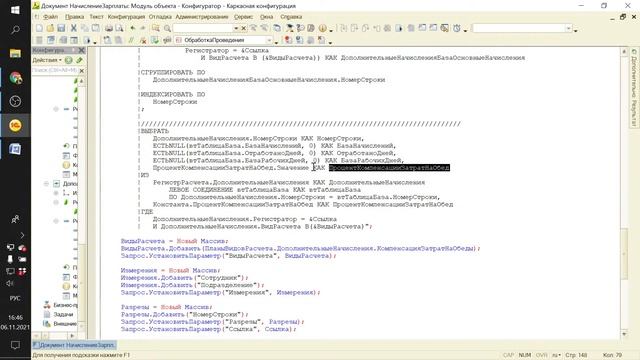This screenshot has width=640, height=360.
Task: Click the green icon beside Действия
Action: [69, 60]
